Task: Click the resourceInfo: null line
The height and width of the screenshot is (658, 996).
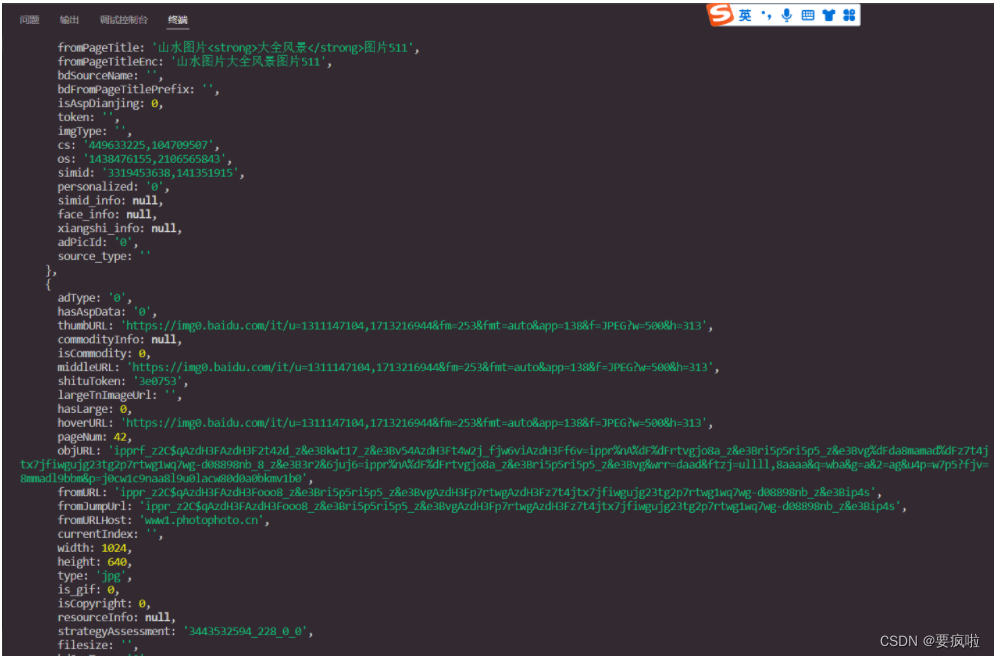Action: pos(117,617)
